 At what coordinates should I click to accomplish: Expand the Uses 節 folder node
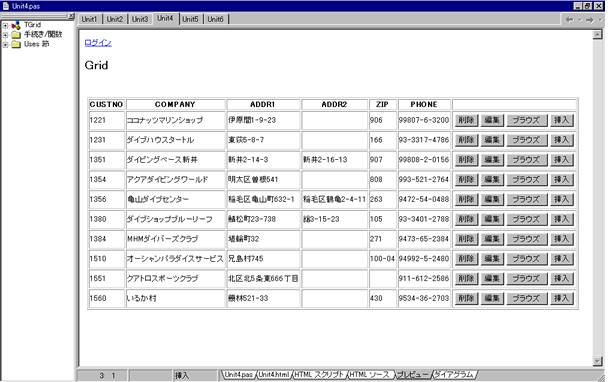[5, 45]
